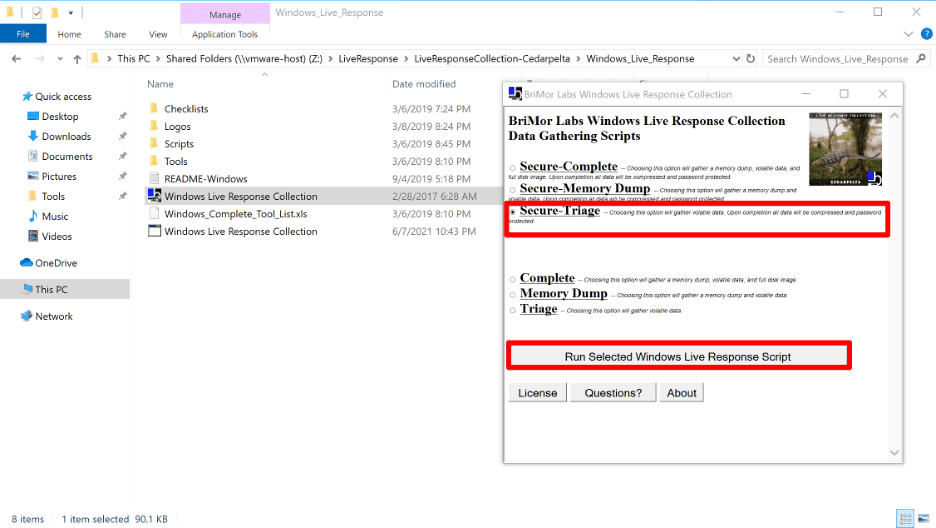
Task: Sort by the Date modified column header
Action: (424, 84)
